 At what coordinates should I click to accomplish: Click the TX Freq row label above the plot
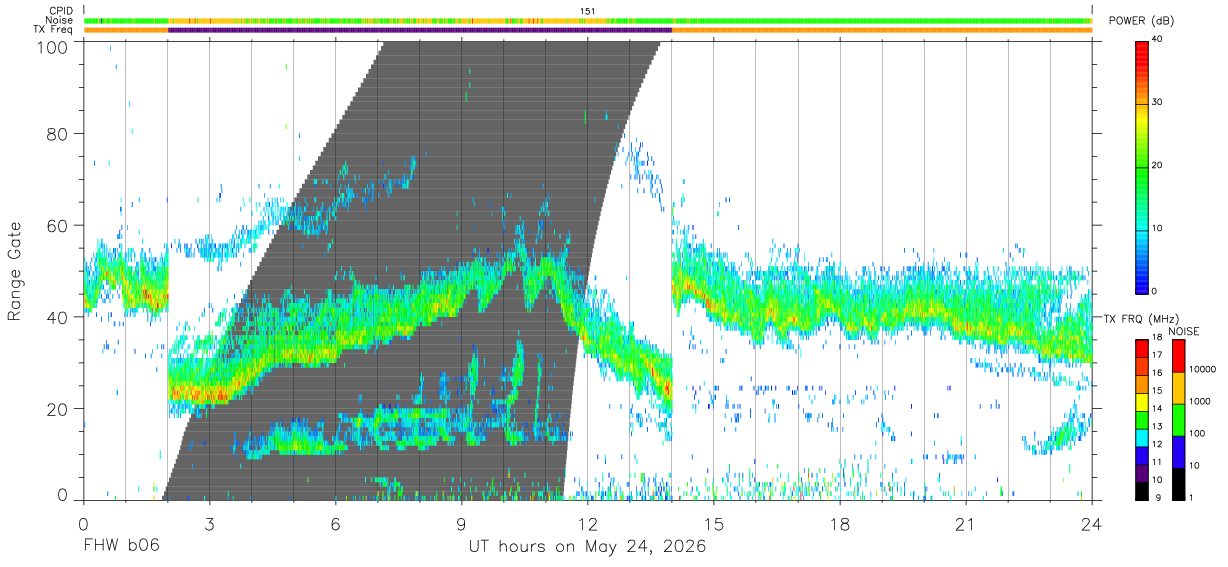(54, 30)
